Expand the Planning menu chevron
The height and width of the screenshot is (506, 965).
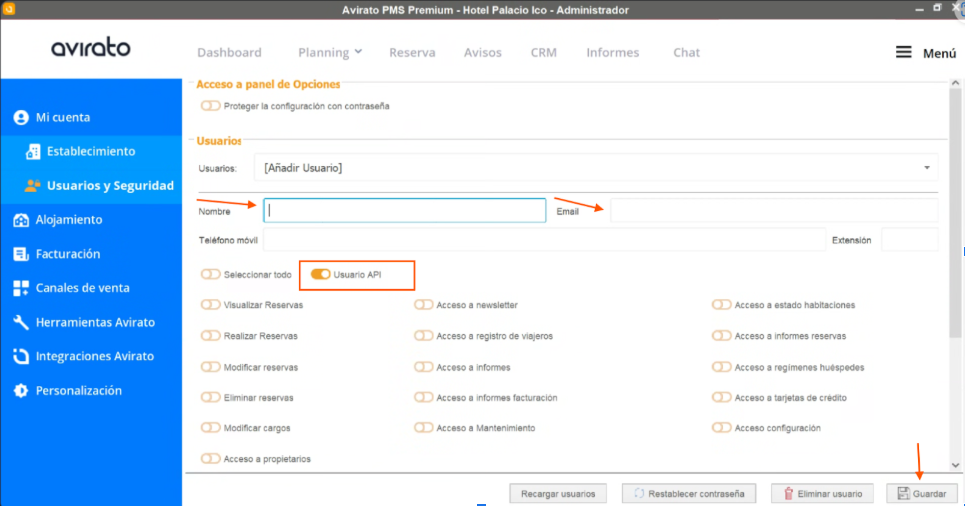click(358, 52)
